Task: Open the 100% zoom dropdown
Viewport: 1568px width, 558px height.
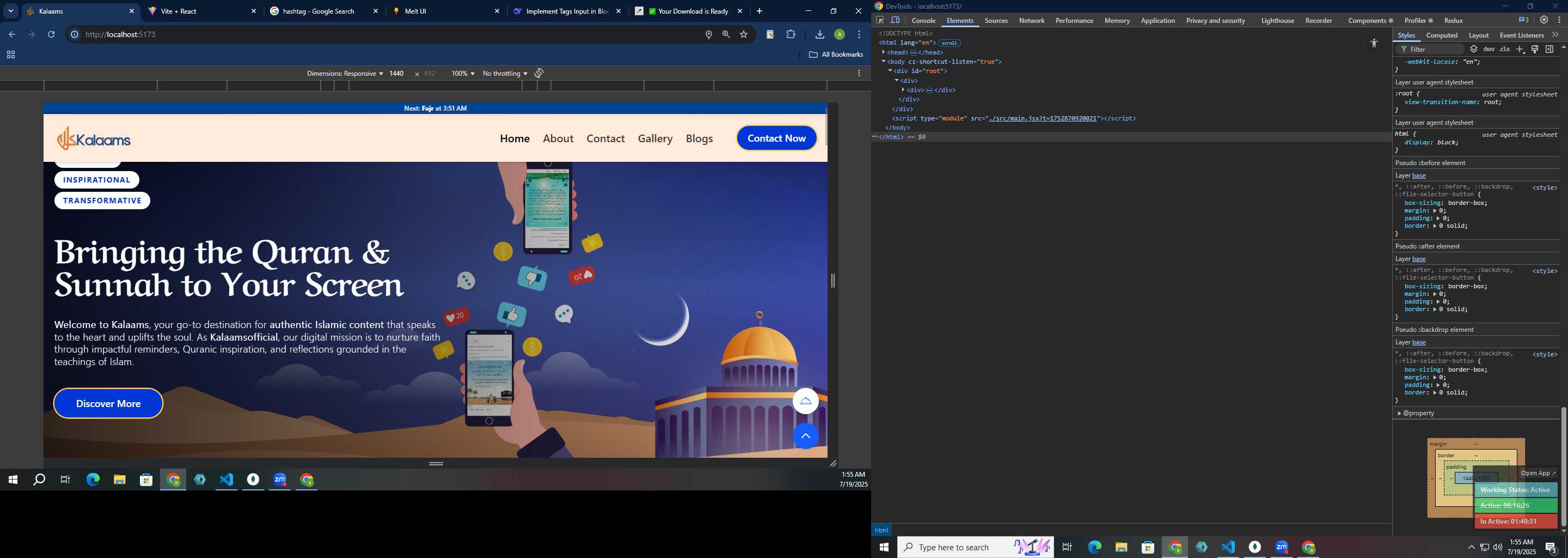Action: 463,74
